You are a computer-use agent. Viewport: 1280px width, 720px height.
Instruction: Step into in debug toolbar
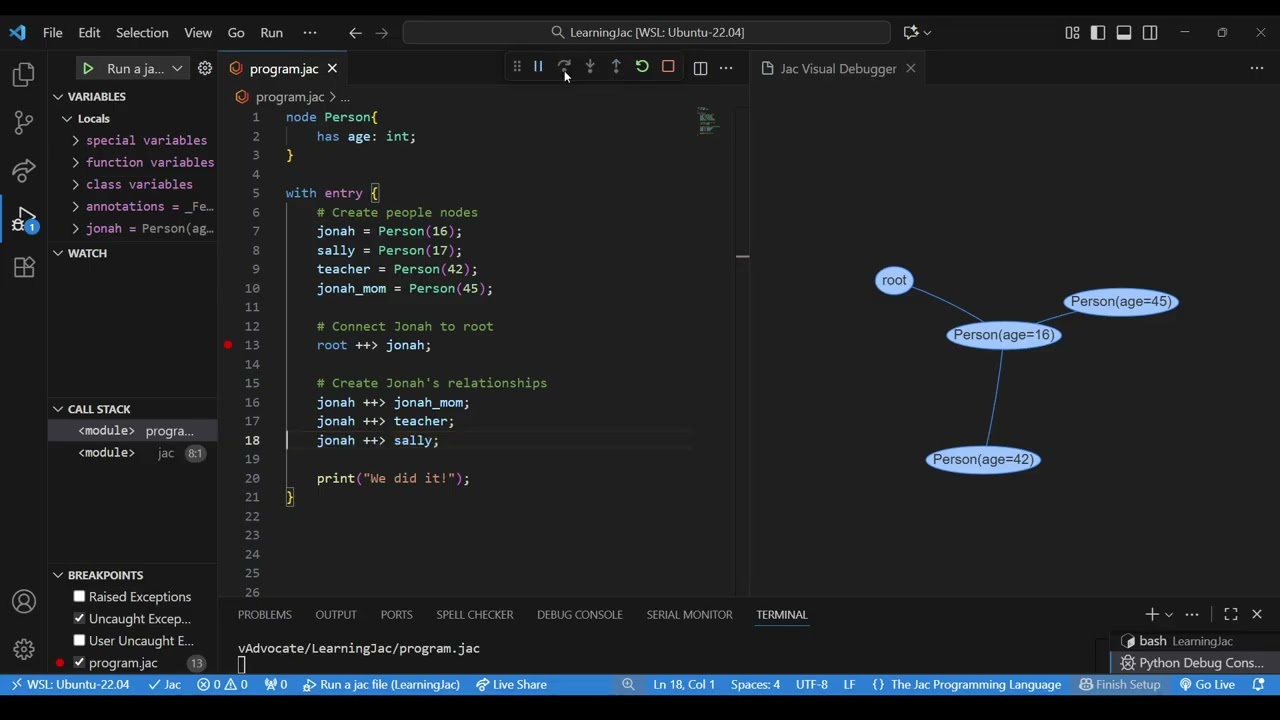590,67
